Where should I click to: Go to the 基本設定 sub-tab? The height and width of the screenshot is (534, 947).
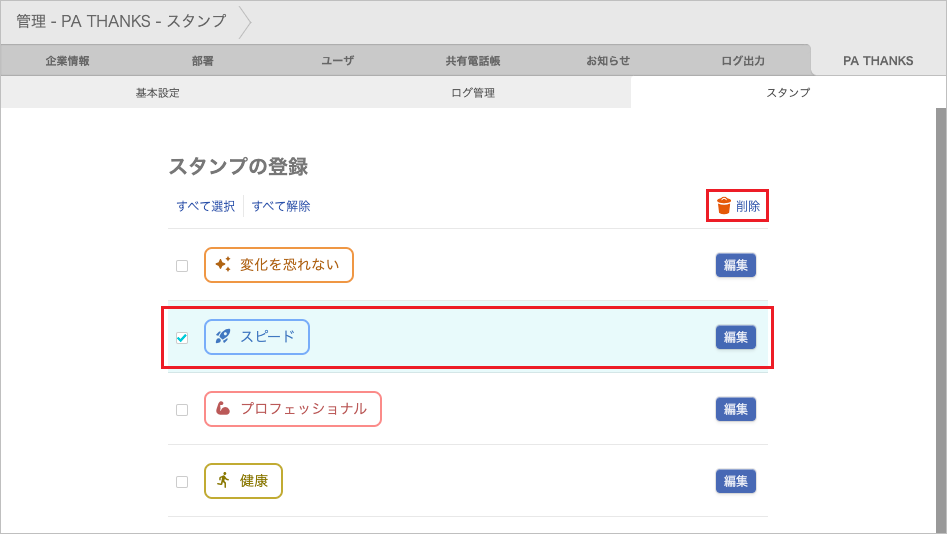158,92
